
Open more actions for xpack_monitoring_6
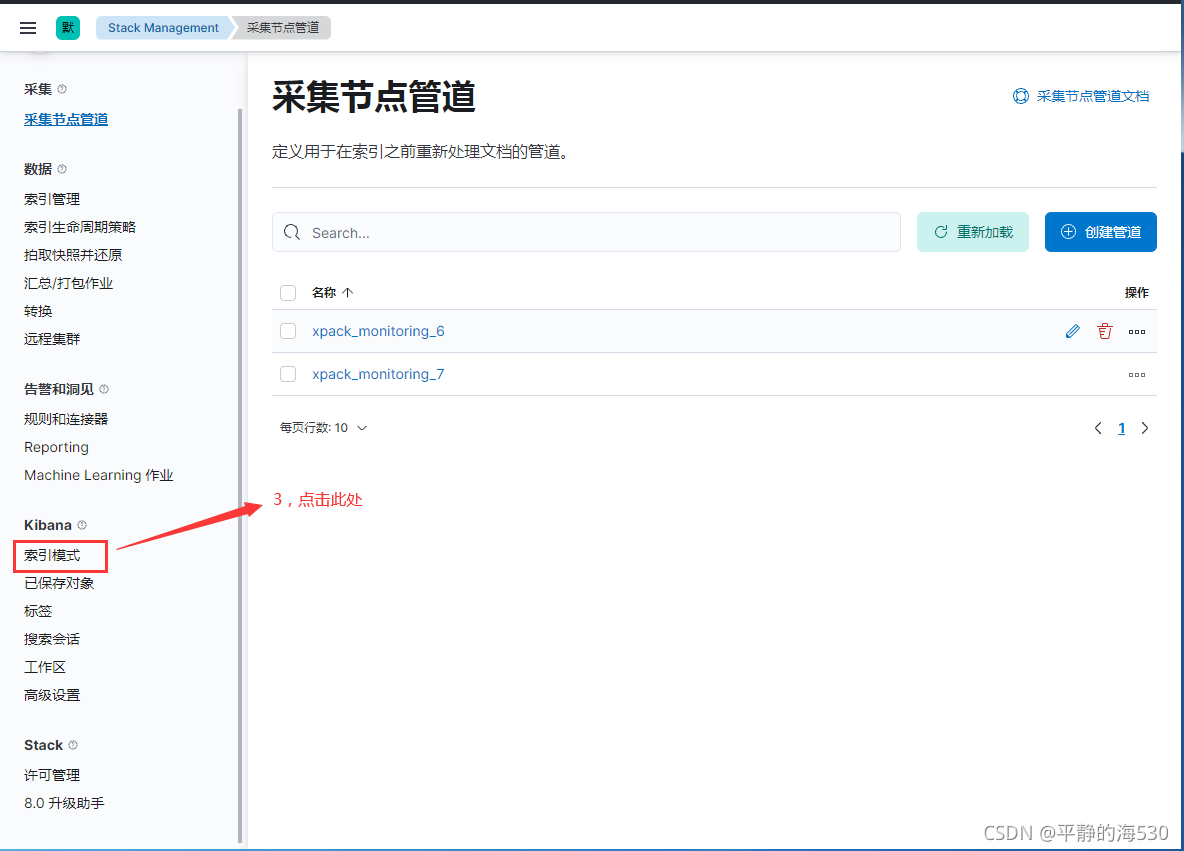(x=1136, y=331)
